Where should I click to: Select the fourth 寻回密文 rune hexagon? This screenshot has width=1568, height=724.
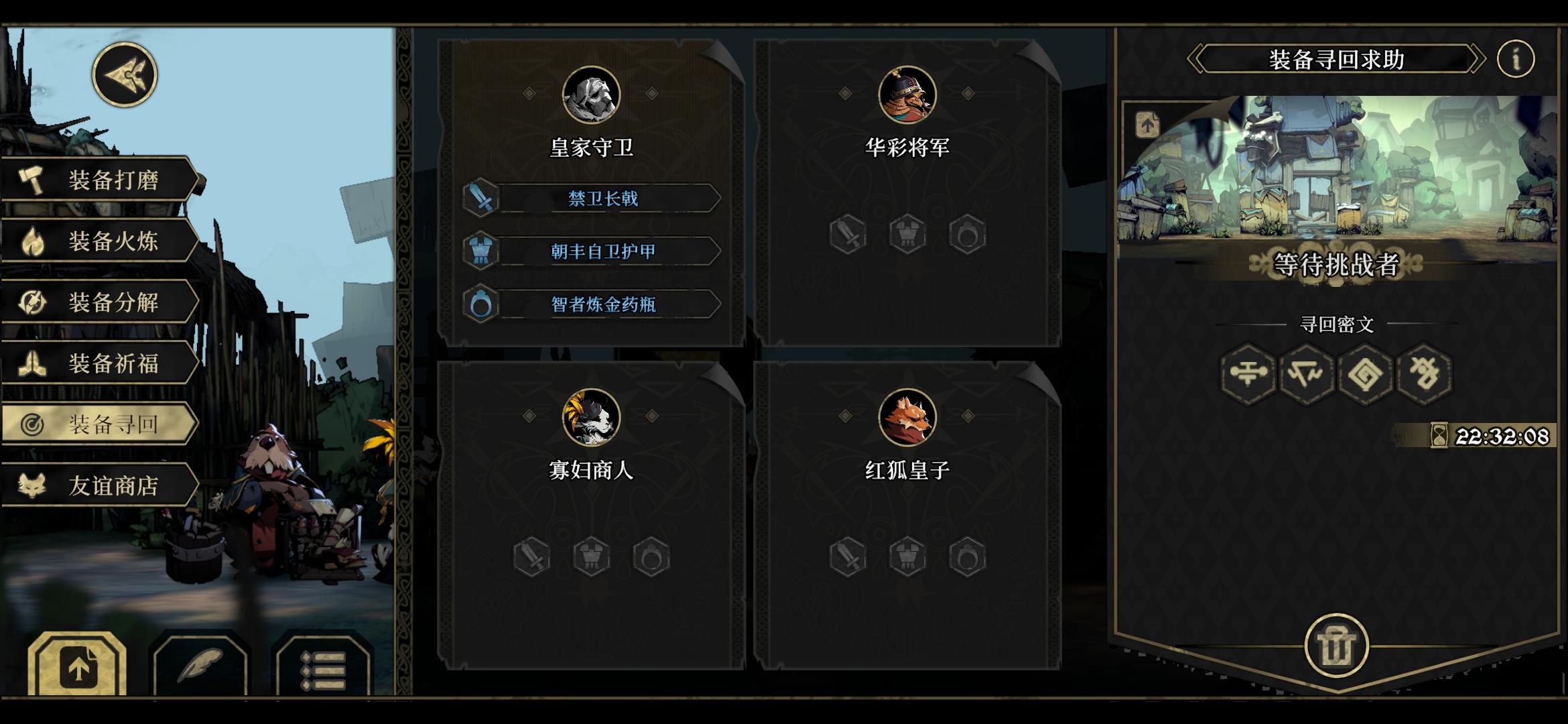pos(1424,373)
